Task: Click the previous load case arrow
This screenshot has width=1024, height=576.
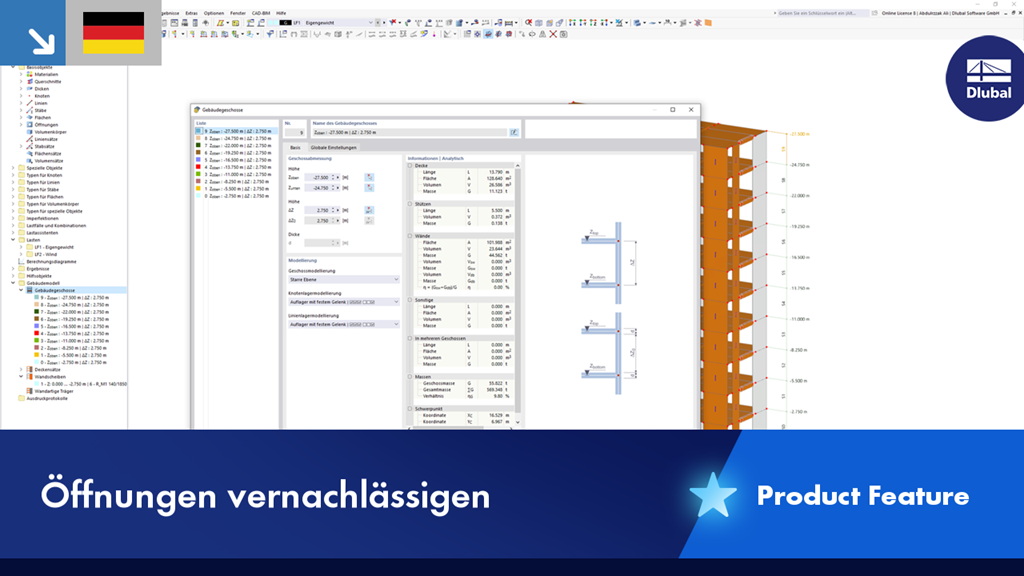Action: (x=378, y=23)
